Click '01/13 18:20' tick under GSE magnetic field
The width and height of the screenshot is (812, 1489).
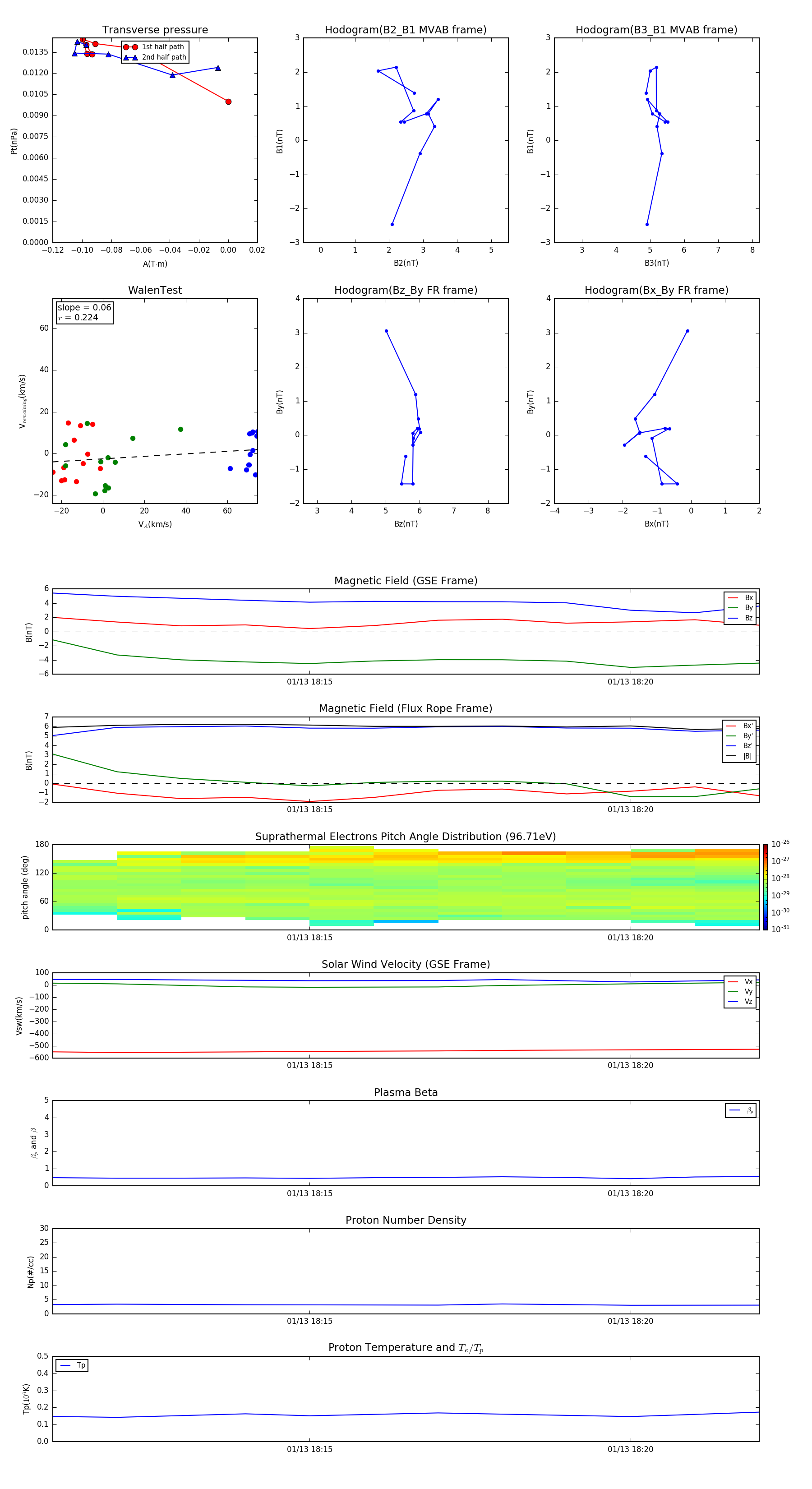click(x=631, y=682)
